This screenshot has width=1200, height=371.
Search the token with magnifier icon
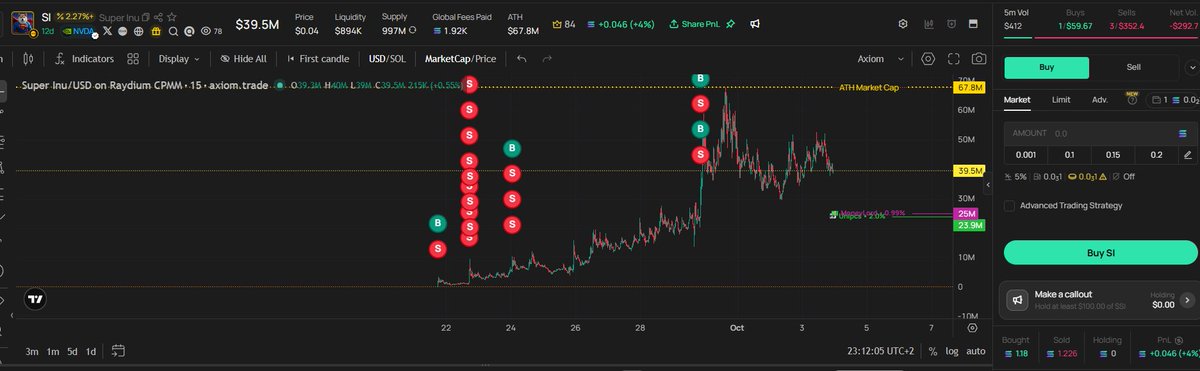(173, 31)
